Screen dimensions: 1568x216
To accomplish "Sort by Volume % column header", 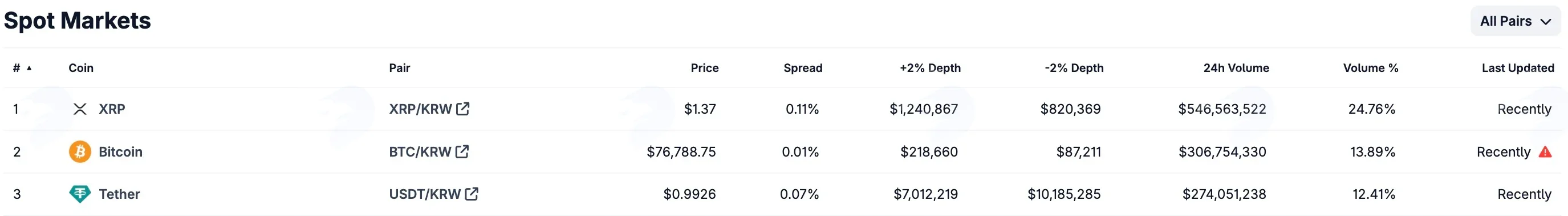I will (x=1370, y=68).
